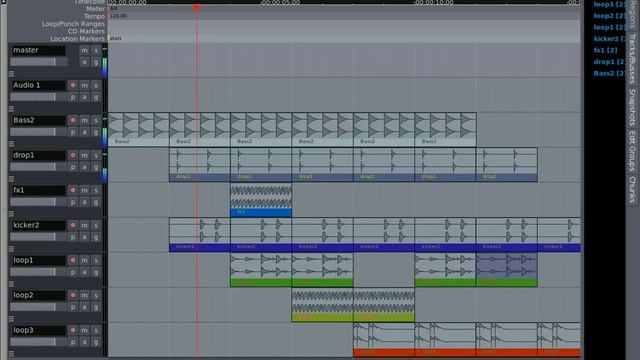Click the start location marker
The height and width of the screenshot is (360, 640).
114,38
